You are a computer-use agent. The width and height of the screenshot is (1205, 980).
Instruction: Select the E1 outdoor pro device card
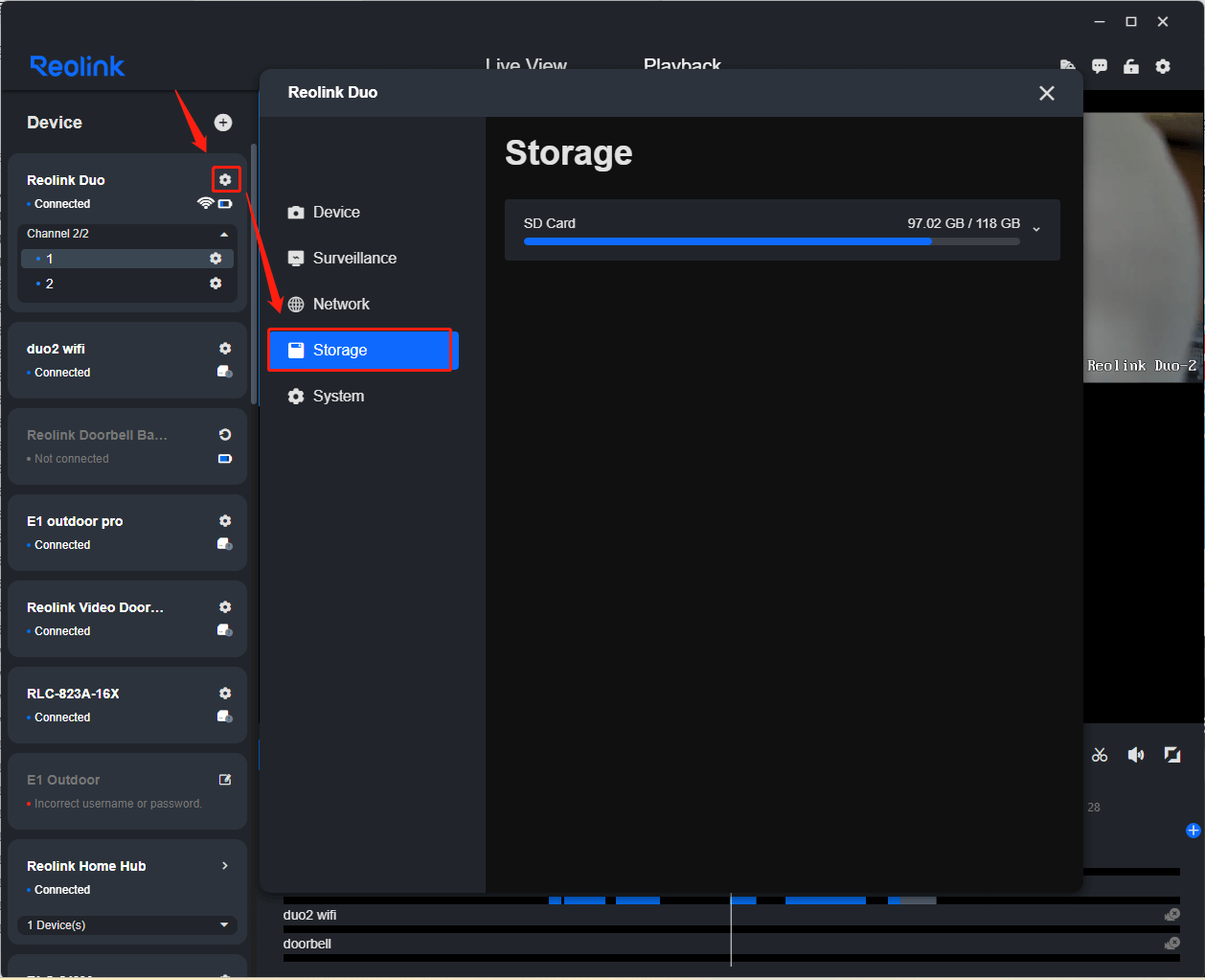[127, 533]
